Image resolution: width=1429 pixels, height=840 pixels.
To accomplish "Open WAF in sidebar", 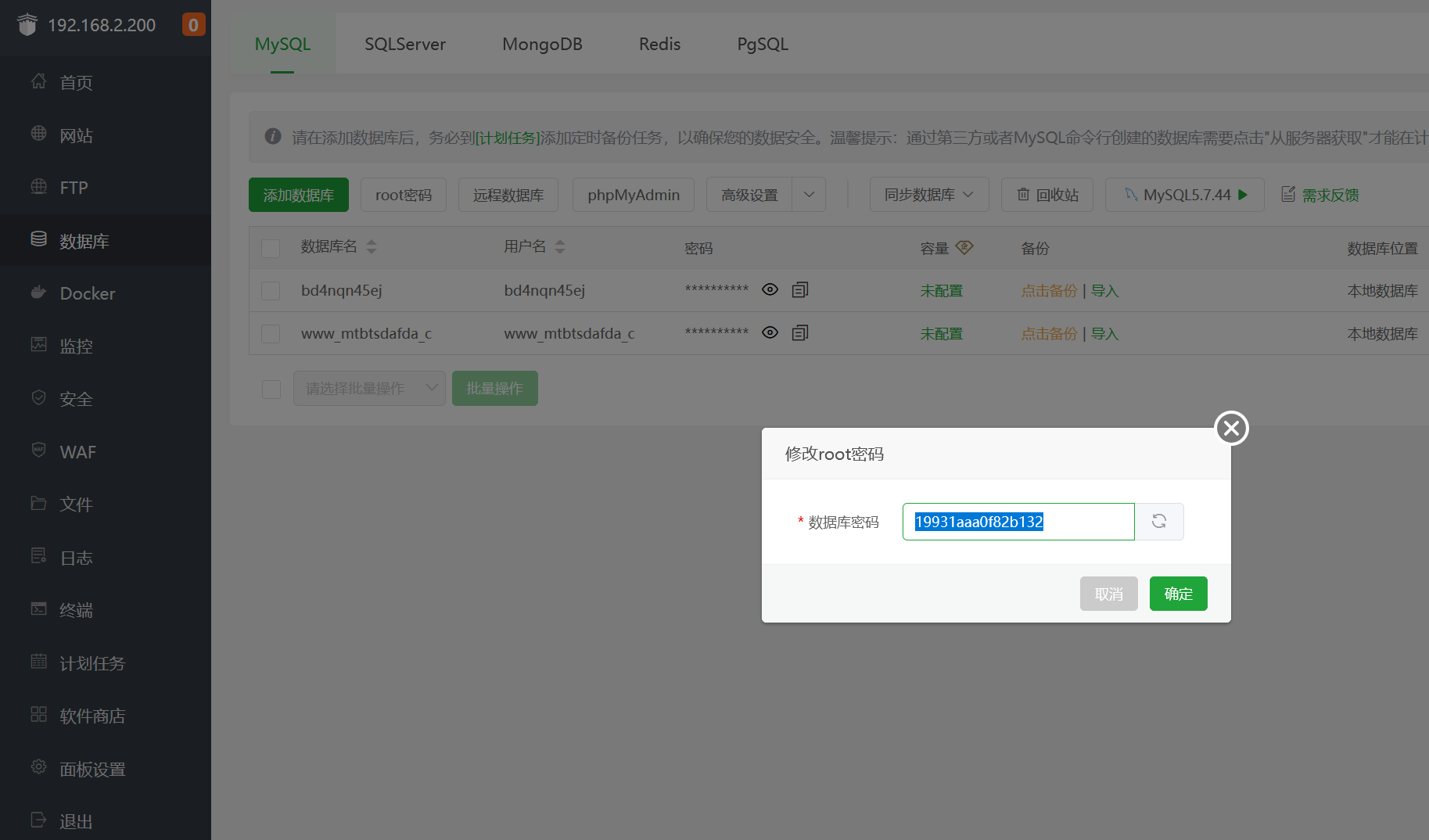I will pyautogui.click(x=106, y=452).
